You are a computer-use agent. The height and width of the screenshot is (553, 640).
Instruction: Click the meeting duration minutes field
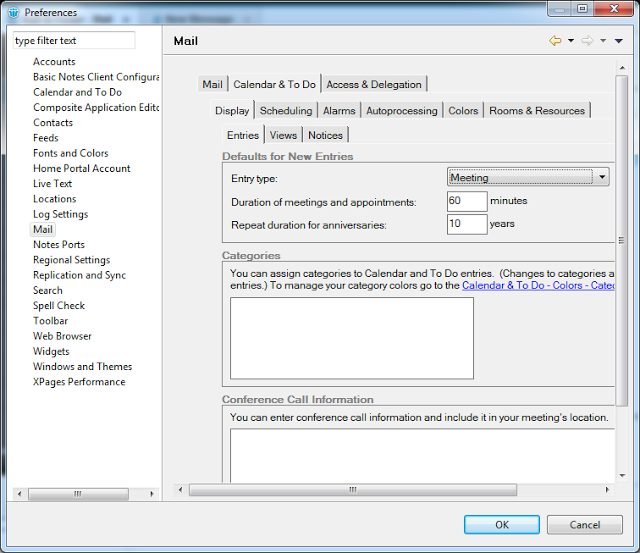(x=466, y=201)
